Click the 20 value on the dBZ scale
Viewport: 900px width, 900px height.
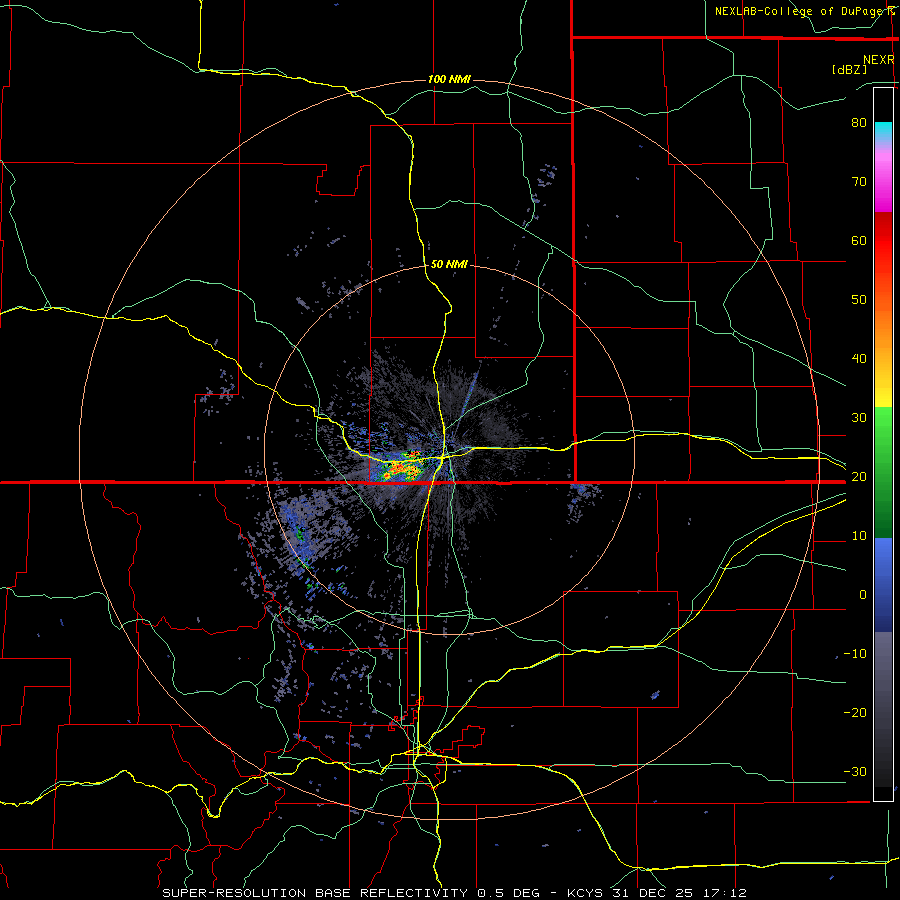tap(859, 477)
